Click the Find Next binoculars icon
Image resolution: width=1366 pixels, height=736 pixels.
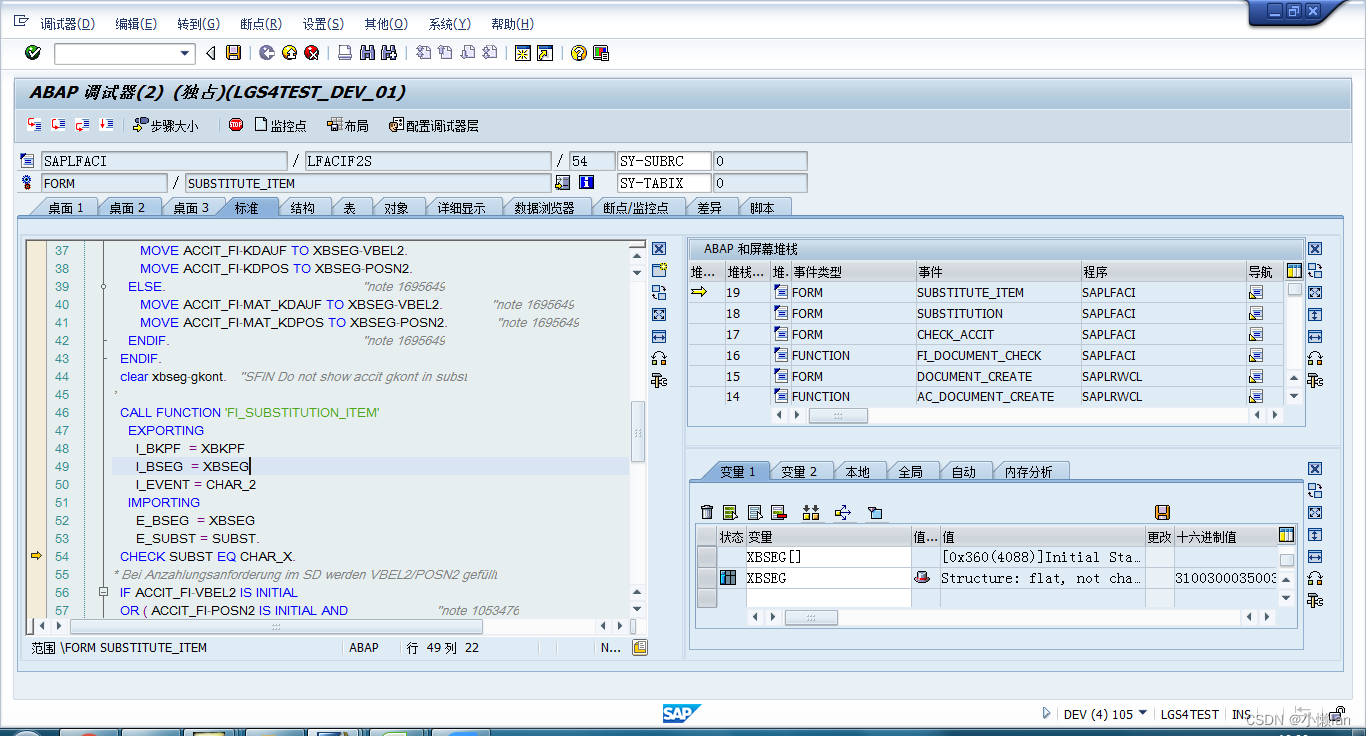(x=389, y=53)
